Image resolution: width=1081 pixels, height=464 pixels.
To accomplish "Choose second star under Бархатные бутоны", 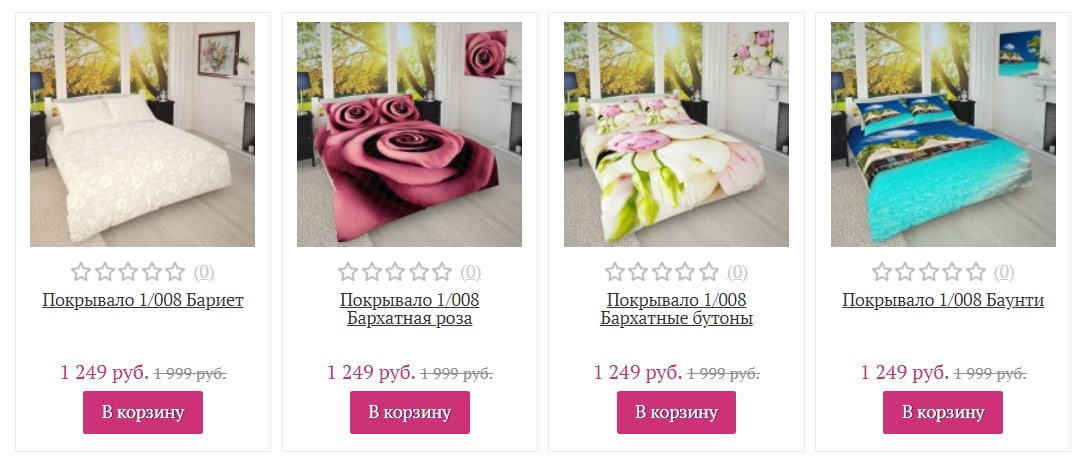I will coord(638,272).
